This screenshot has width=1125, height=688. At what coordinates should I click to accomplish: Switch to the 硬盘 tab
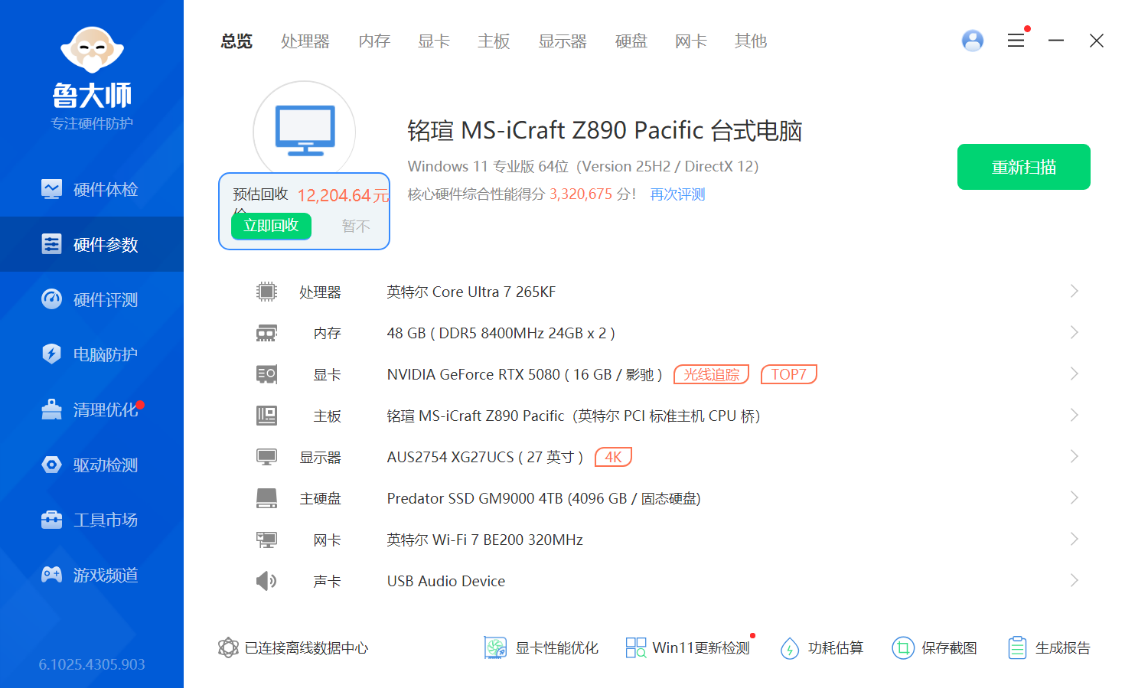(631, 41)
